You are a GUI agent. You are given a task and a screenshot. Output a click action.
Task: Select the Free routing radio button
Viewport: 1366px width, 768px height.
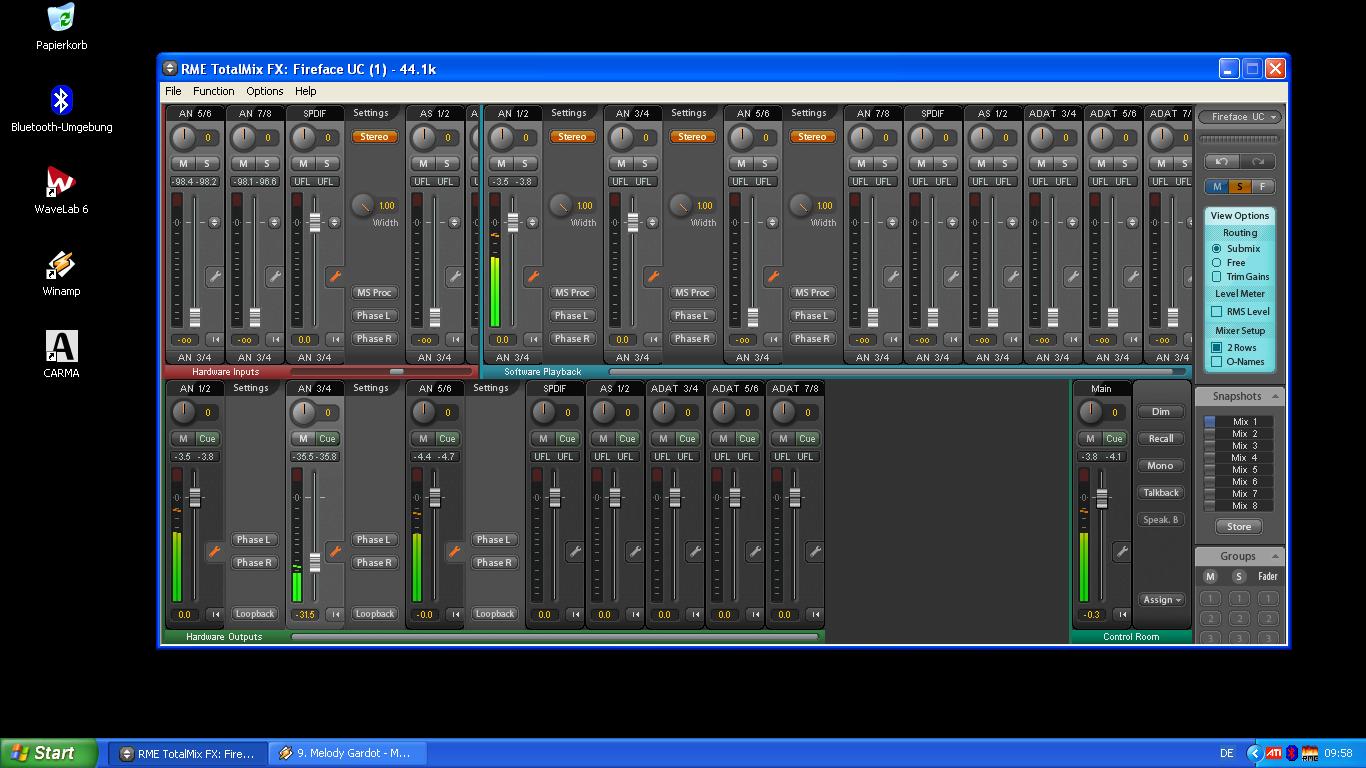(1217, 263)
